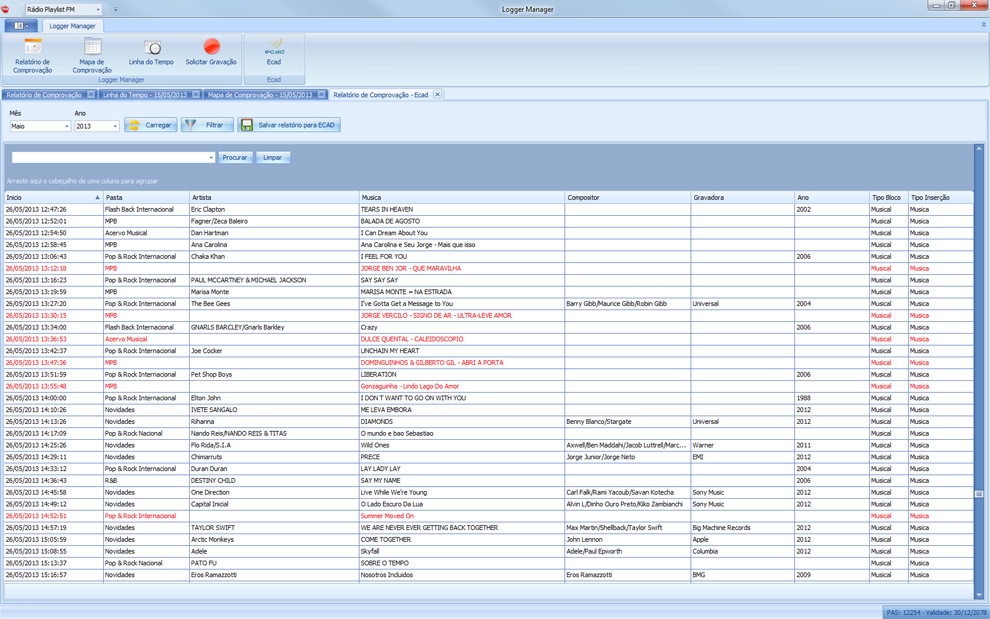Select the Eros Ramazzotti composer cell
The image size is (990, 619).
[x=628, y=575]
